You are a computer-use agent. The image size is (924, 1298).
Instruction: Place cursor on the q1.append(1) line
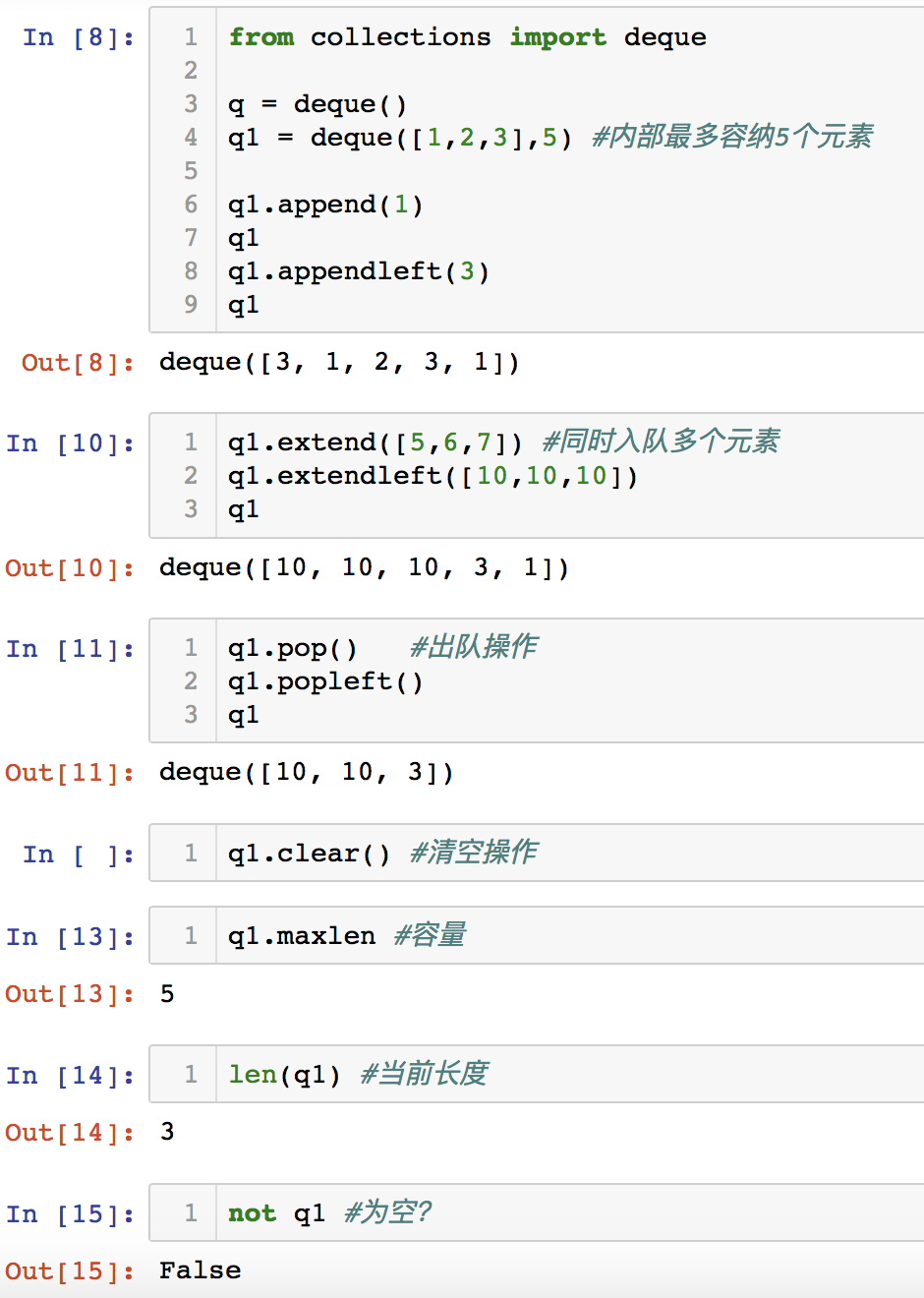325,205
